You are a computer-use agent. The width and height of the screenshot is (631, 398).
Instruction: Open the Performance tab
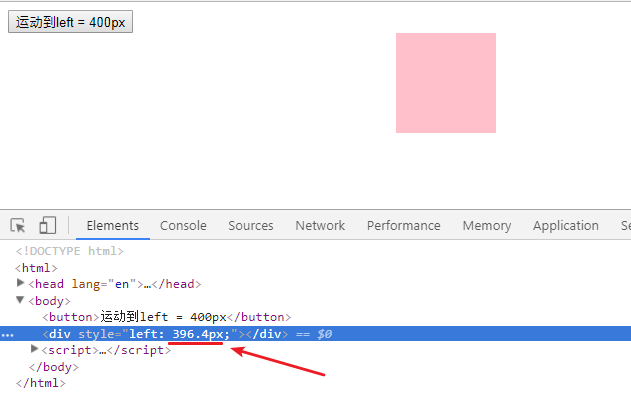click(403, 225)
